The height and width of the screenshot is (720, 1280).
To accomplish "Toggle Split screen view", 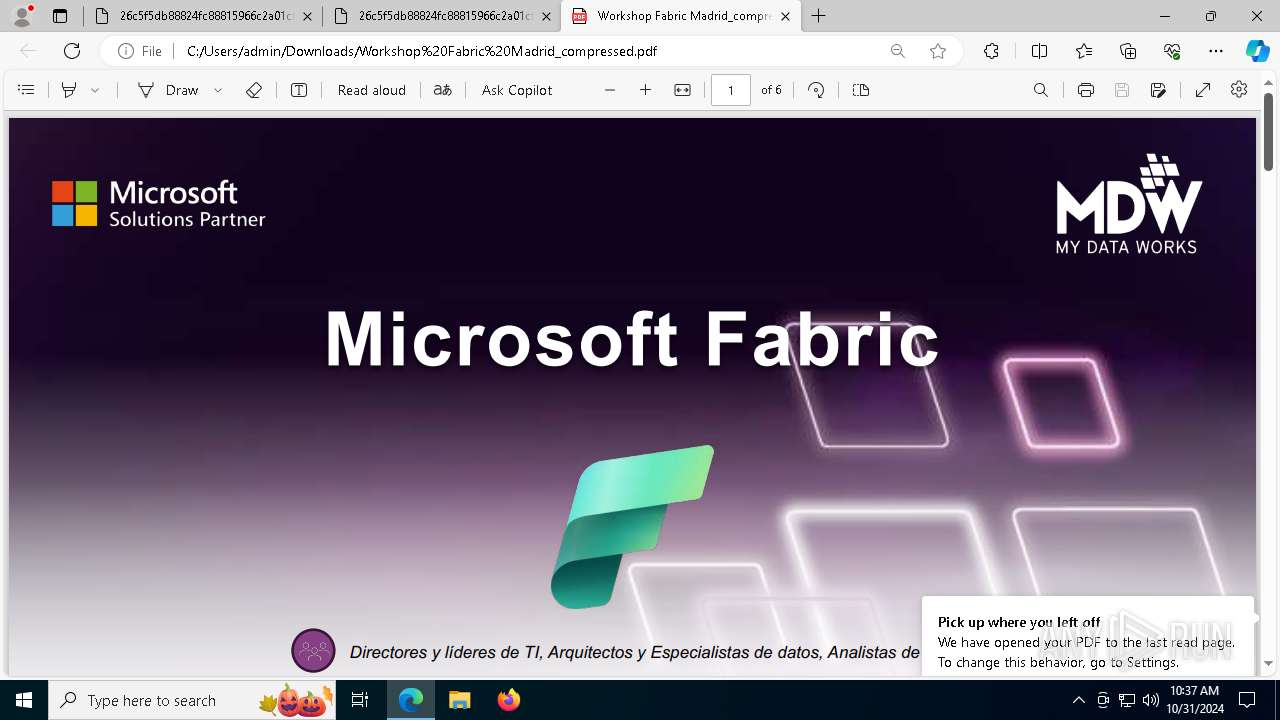I will [1039, 51].
